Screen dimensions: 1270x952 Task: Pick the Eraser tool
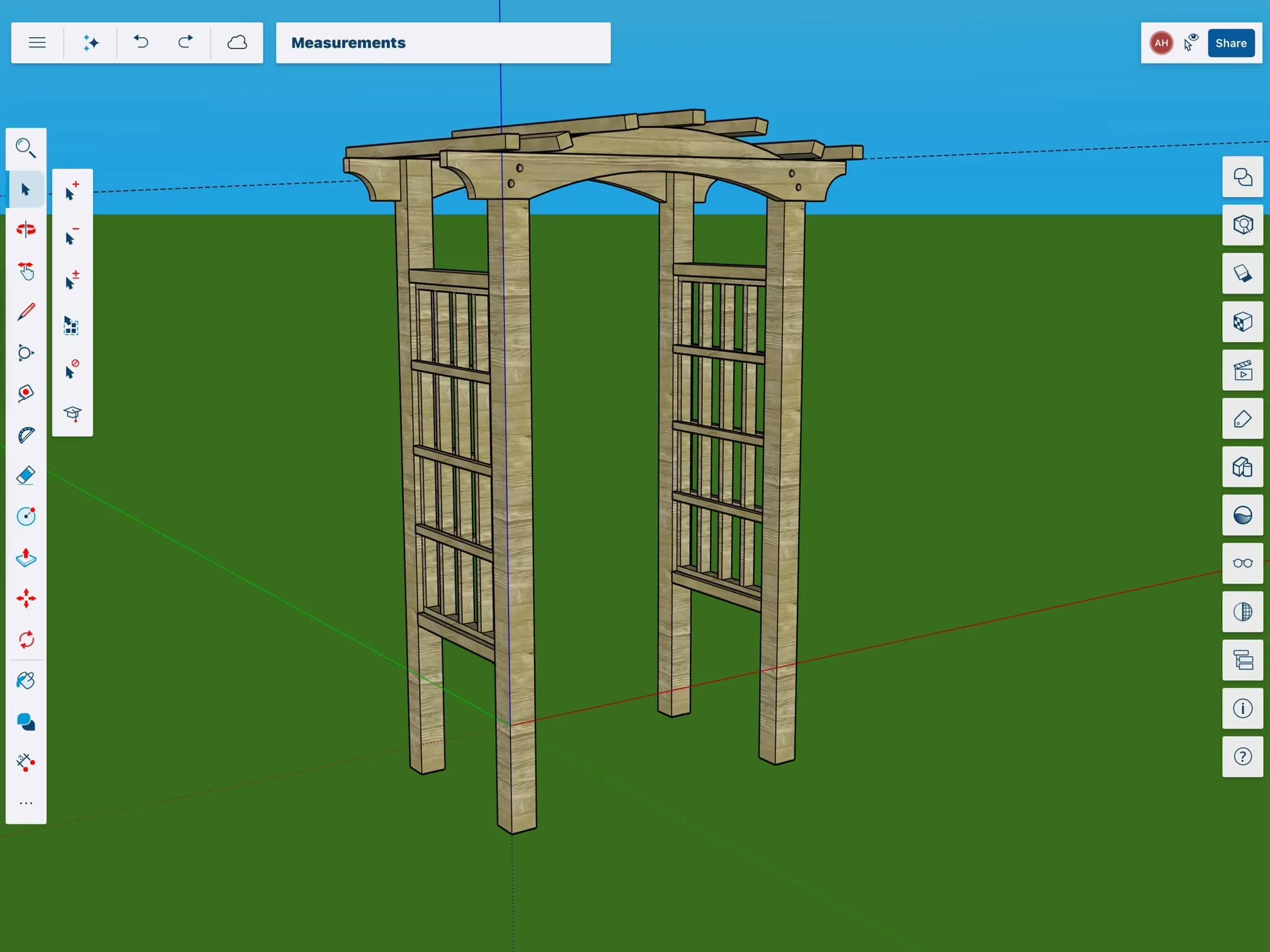click(x=26, y=475)
